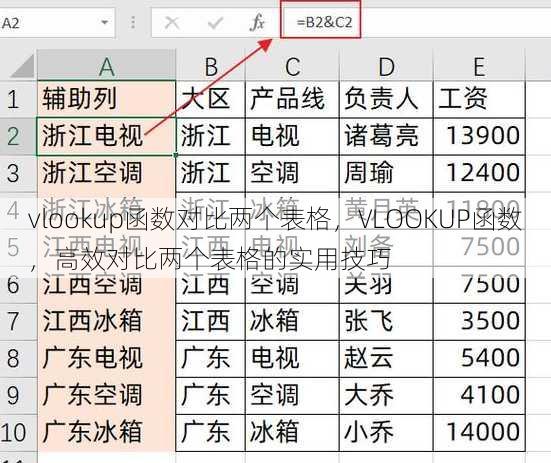
Task: Select row 2 header
Action: [x=18, y=136]
